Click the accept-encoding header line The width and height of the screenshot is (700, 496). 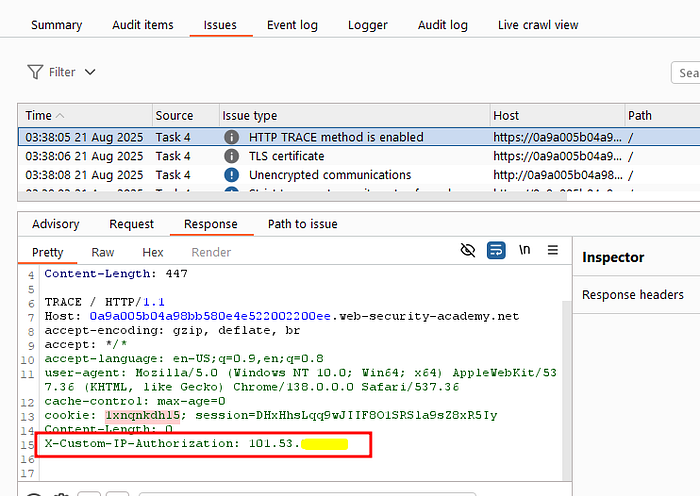tap(172, 330)
